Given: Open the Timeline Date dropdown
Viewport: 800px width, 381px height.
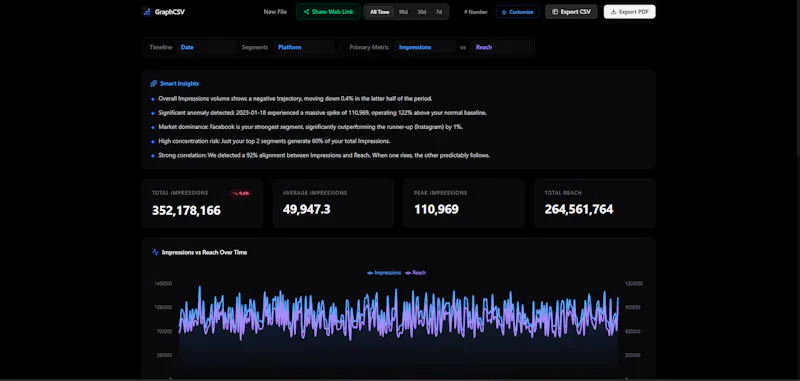Looking at the screenshot, I should coord(206,47).
